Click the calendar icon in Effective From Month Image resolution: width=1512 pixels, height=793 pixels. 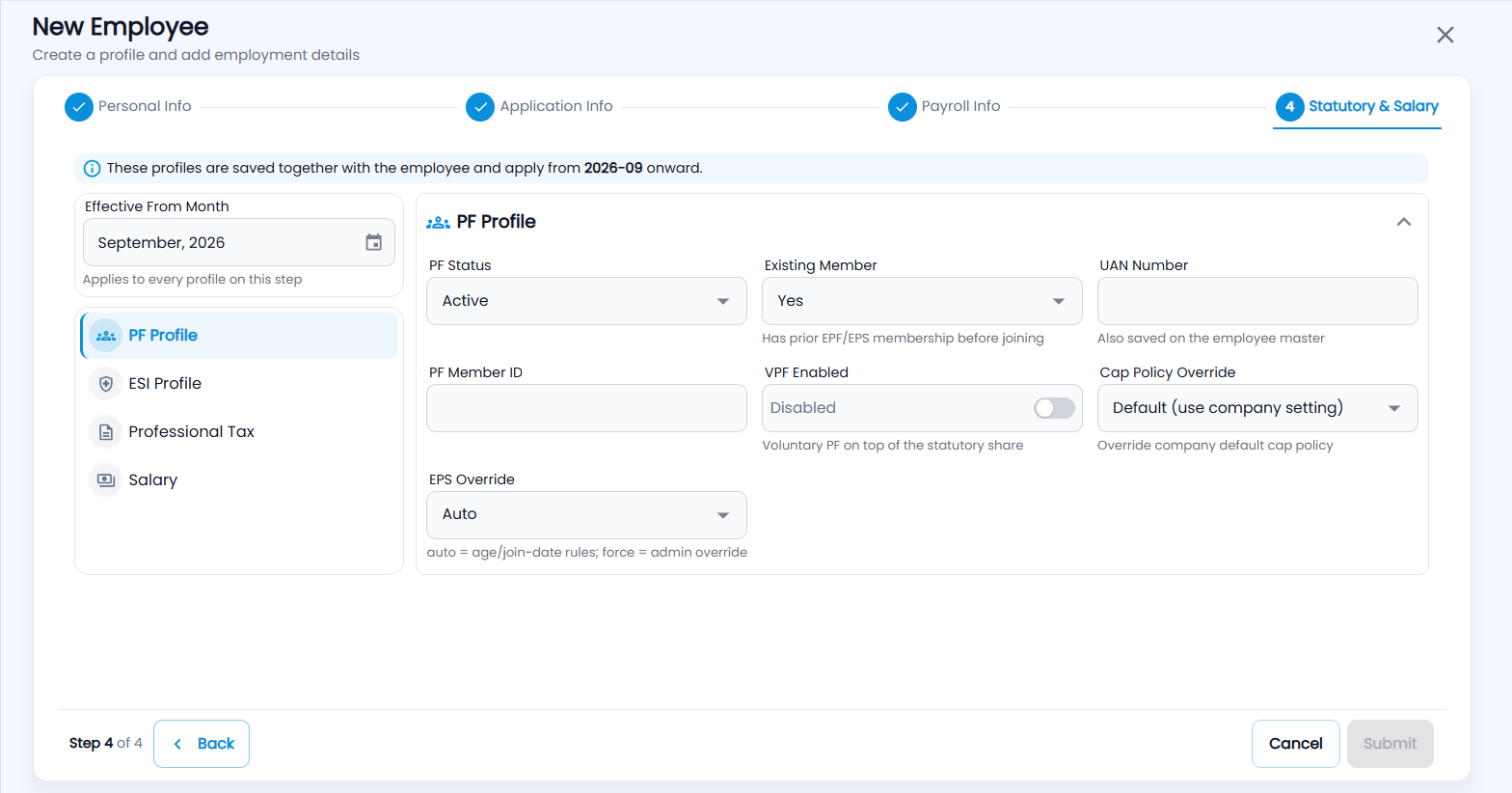[373, 242]
